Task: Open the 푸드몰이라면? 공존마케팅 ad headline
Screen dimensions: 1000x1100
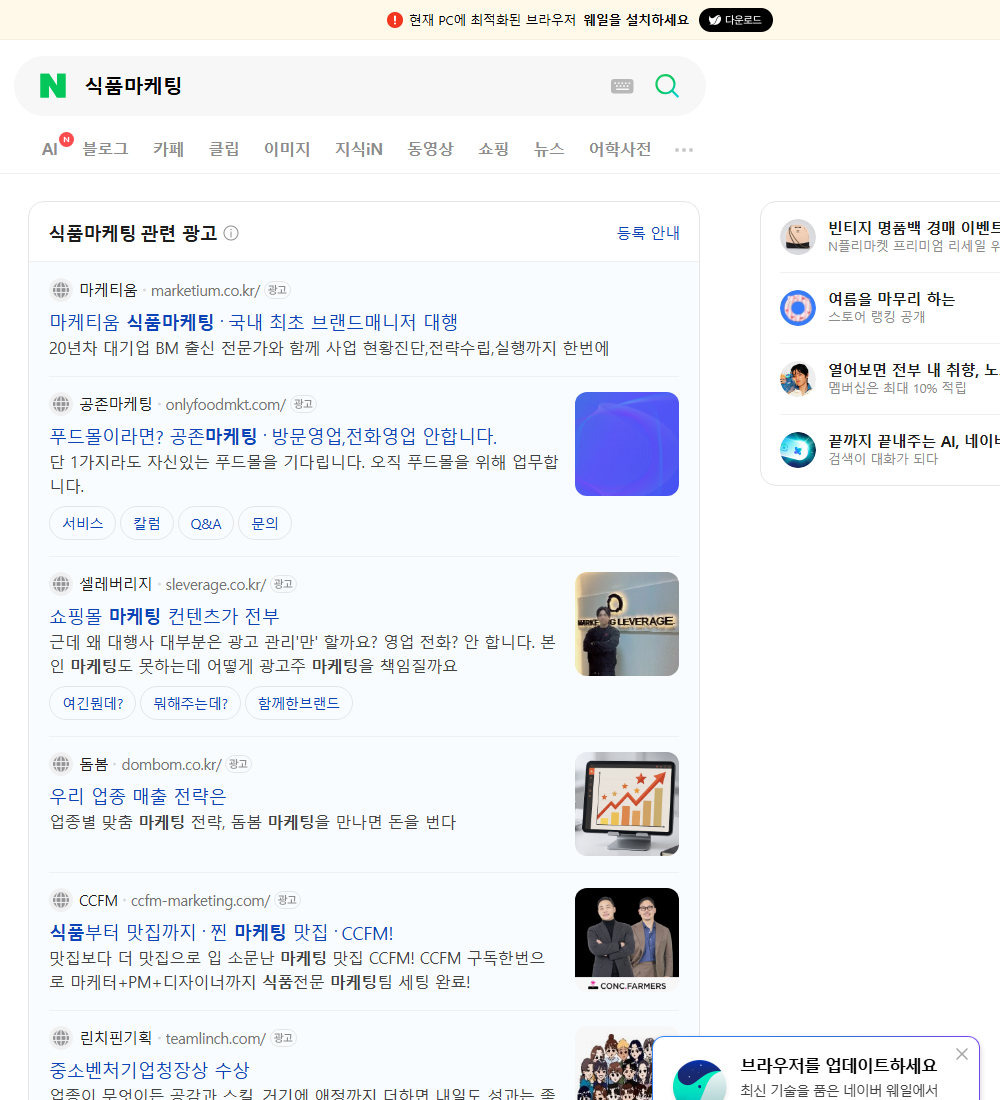Action: [x=273, y=436]
